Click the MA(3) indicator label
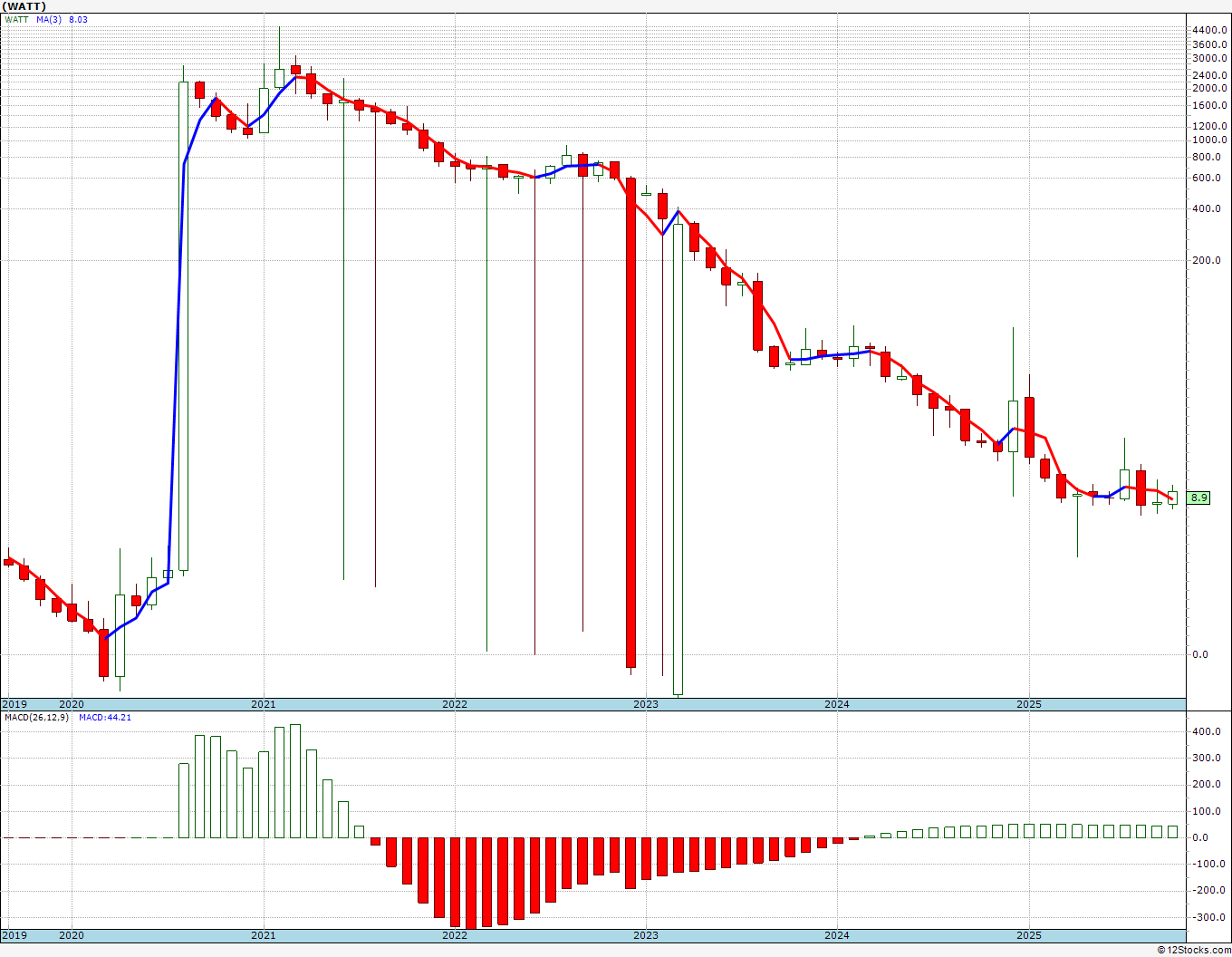The width and height of the screenshot is (1232, 957). click(x=49, y=19)
